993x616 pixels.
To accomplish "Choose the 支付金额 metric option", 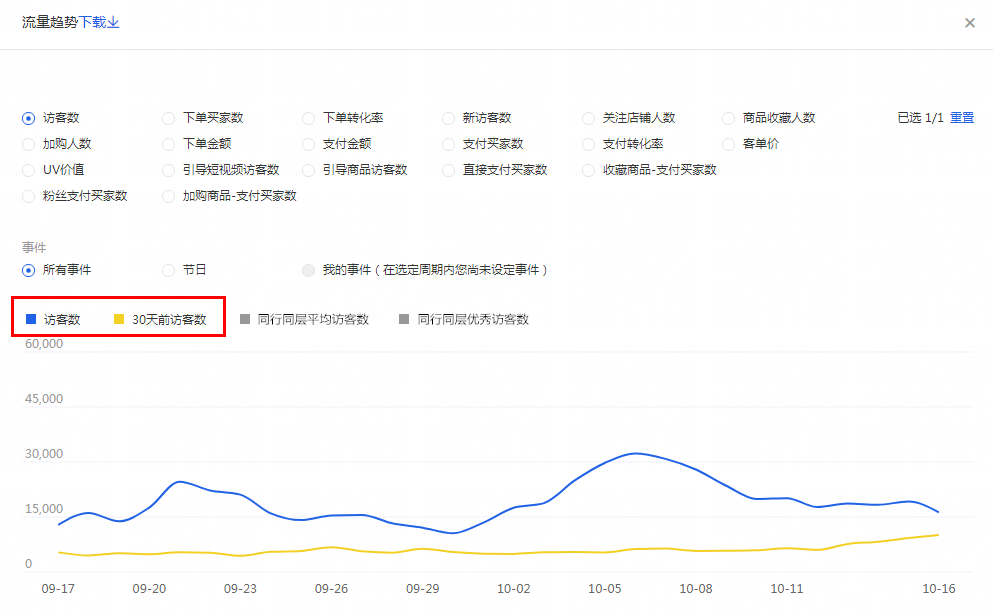I will coord(309,144).
